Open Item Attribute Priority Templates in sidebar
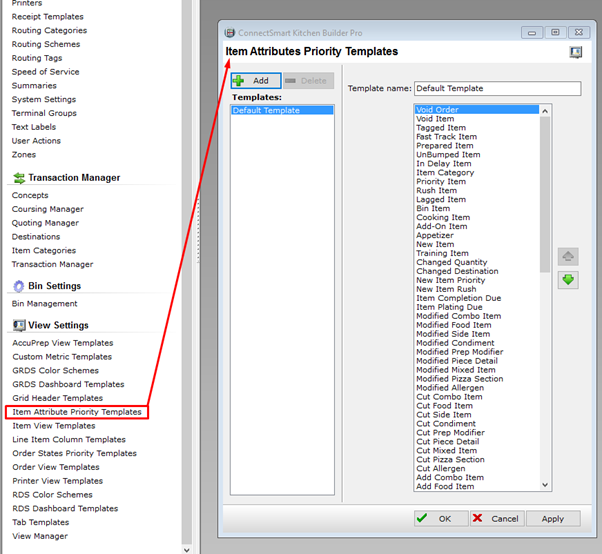This screenshot has width=602, height=554. coord(77,412)
